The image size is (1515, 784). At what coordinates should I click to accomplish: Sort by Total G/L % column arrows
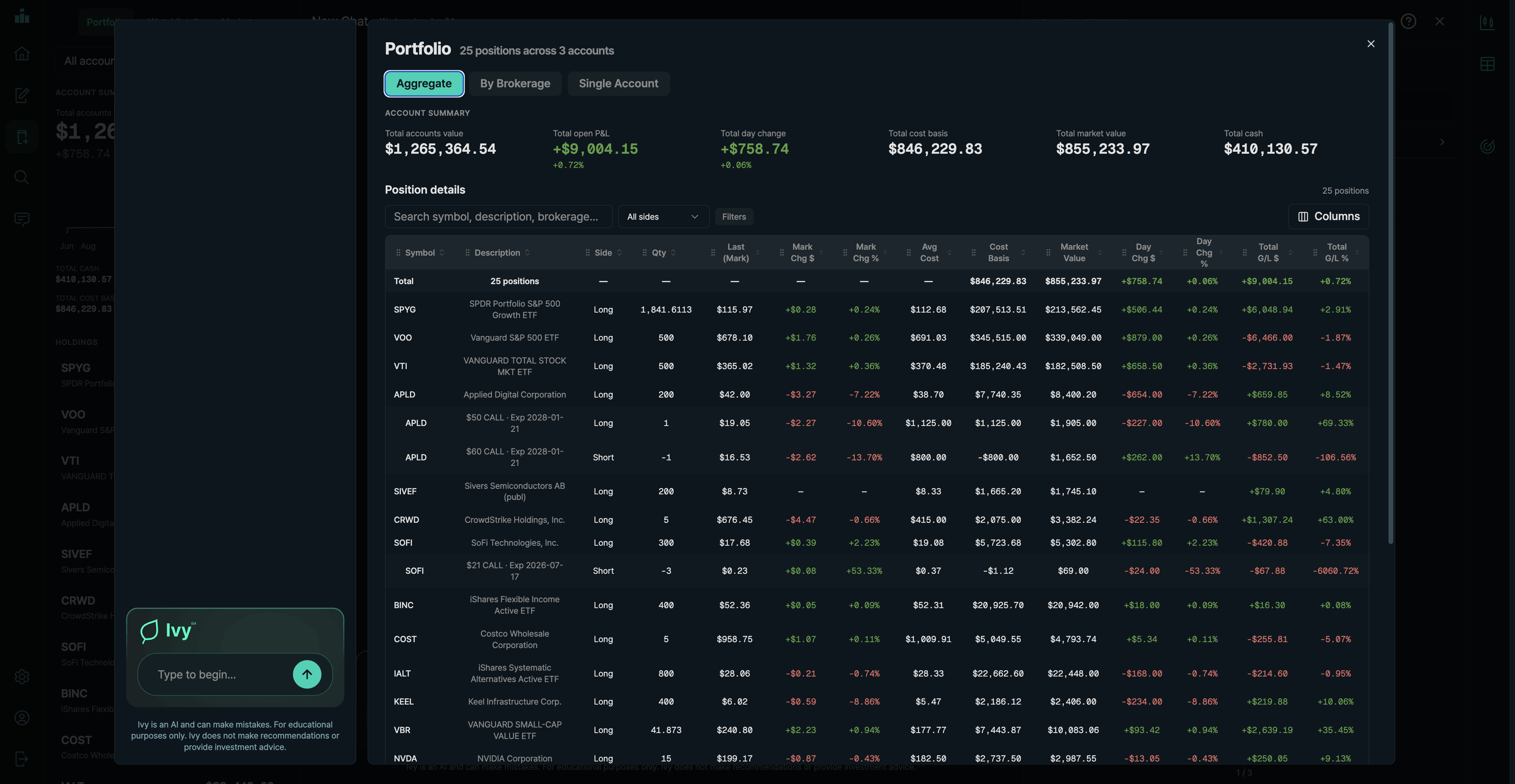(1357, 253)
